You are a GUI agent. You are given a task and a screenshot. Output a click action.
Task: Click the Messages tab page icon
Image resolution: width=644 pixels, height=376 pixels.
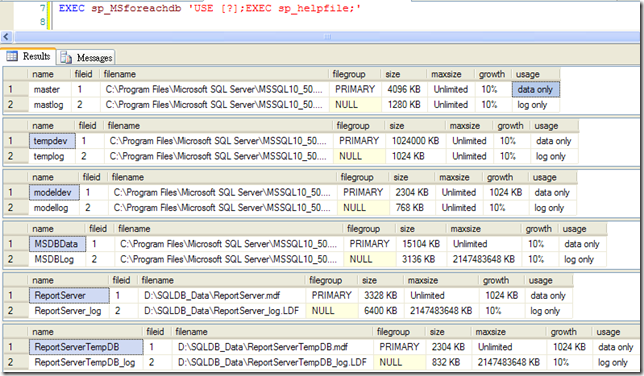click(66, 58)
